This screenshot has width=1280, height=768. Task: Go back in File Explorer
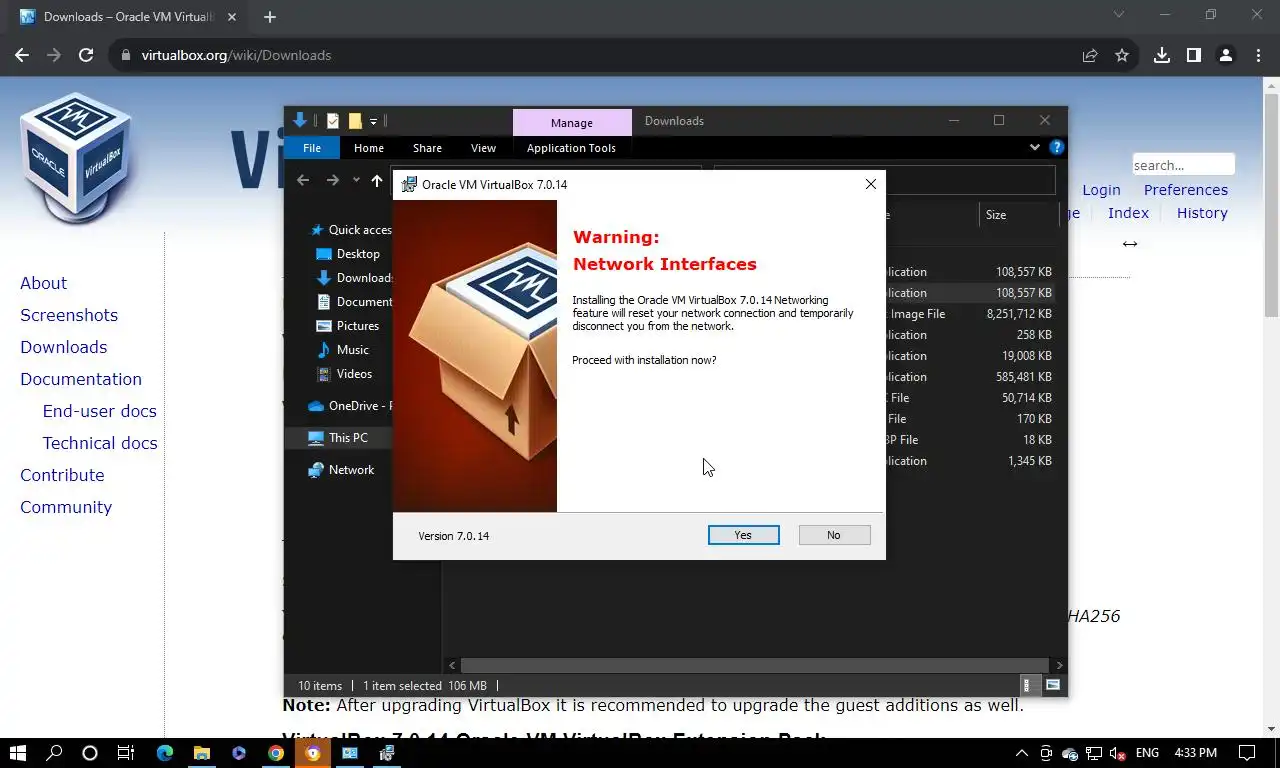tap(303, 180)
